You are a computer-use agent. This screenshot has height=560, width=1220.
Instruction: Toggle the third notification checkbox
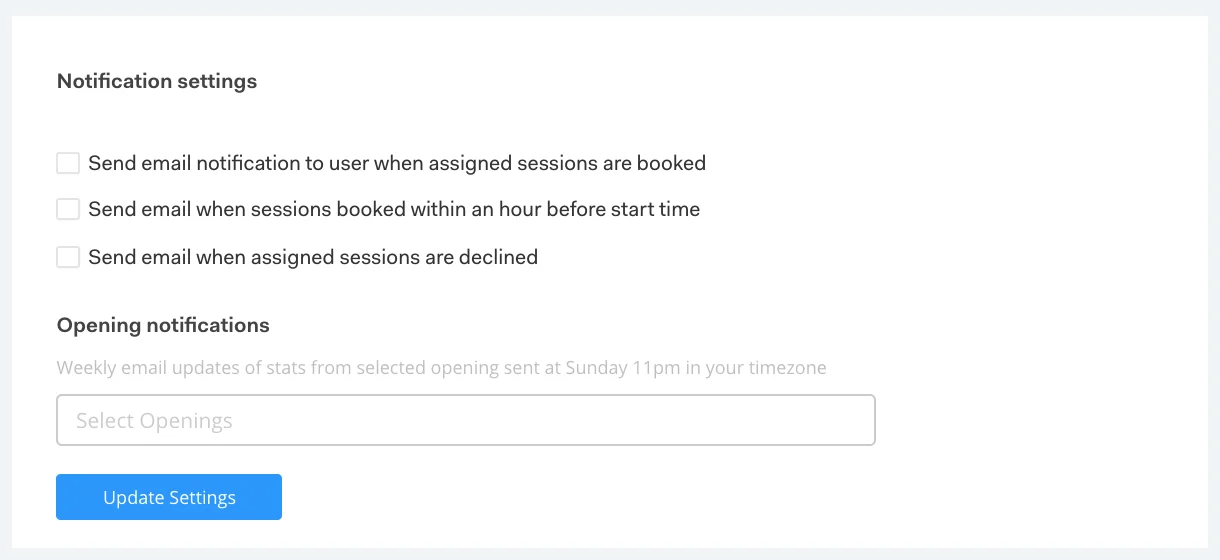click(68, 257)
